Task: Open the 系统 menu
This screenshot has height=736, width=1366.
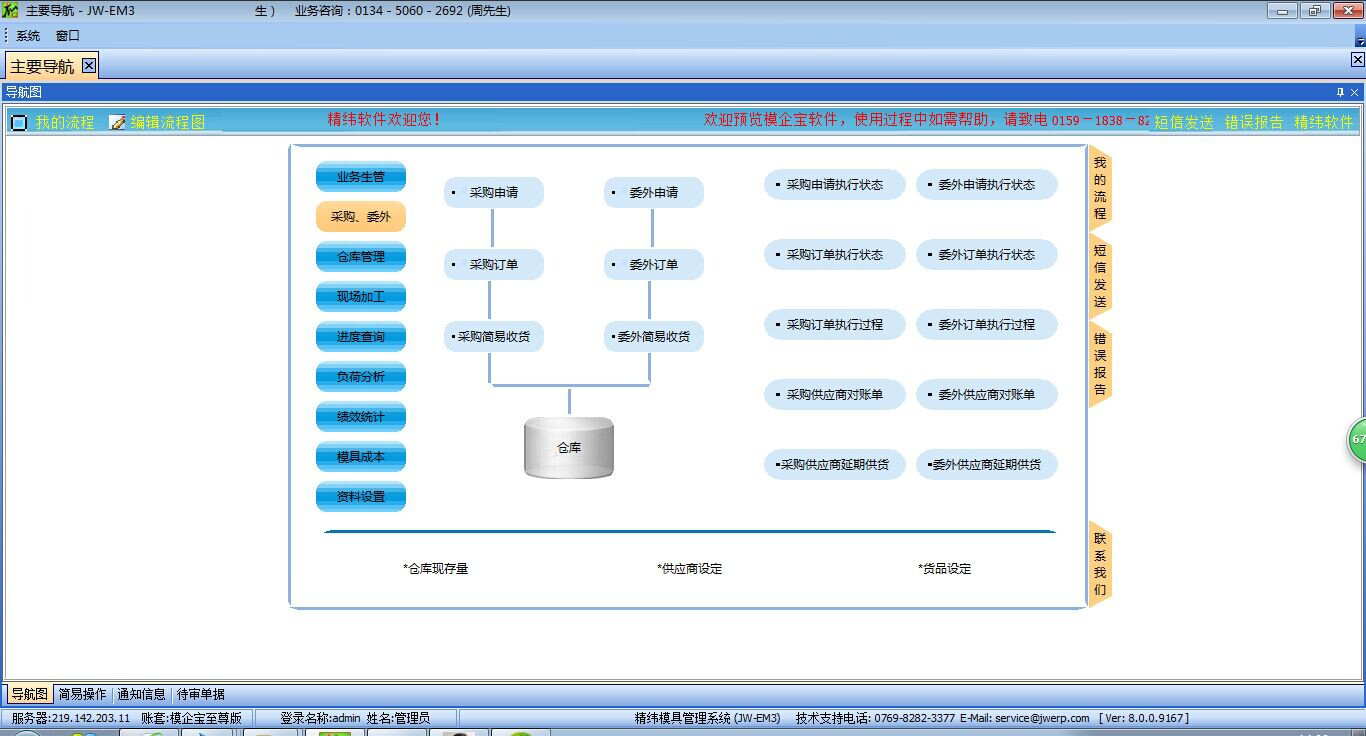Action: [x=28, y=36]
